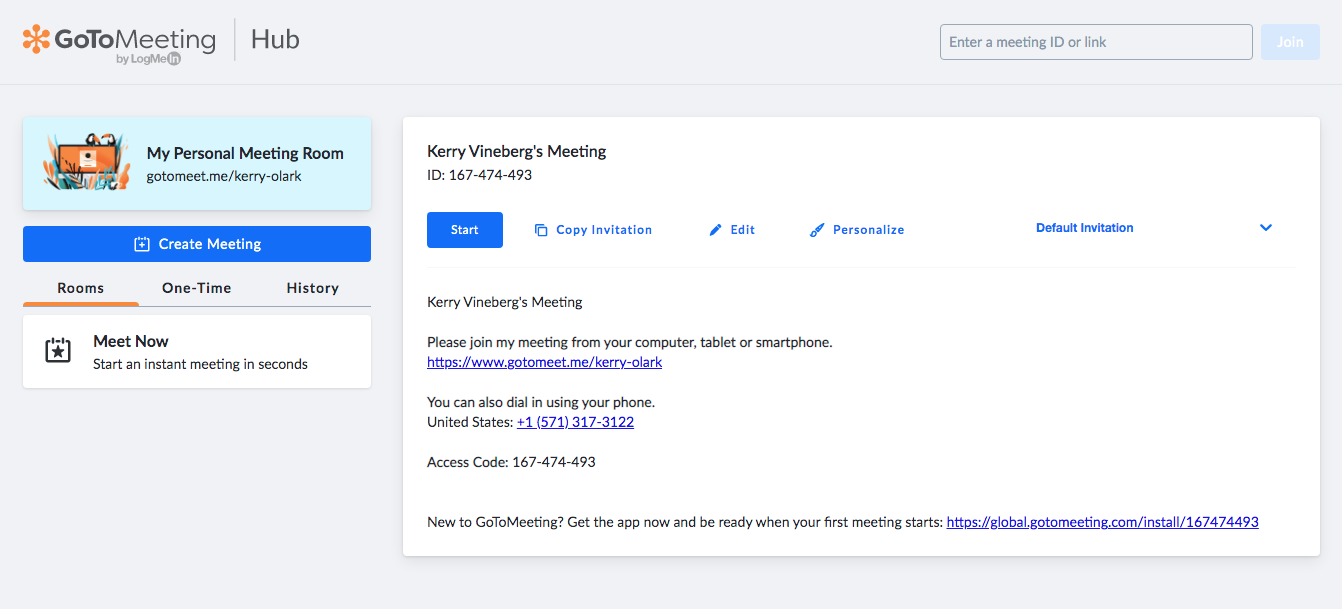1342x609 pixels.
Task: Click the 'United States:' label
Action: click(x=470, y=422)
